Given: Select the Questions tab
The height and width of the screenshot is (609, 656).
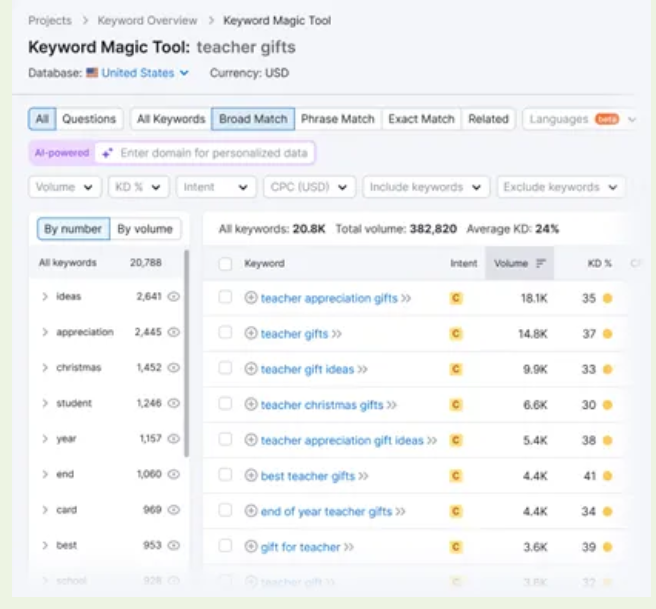Looking at the screenshot, I should [x=89, y=119].
